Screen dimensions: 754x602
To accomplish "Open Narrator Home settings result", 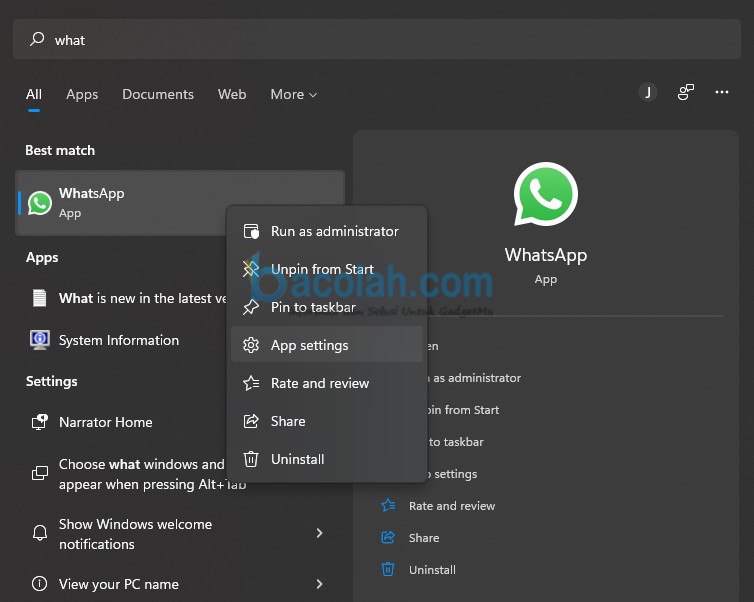I will [x=105, y=422].
